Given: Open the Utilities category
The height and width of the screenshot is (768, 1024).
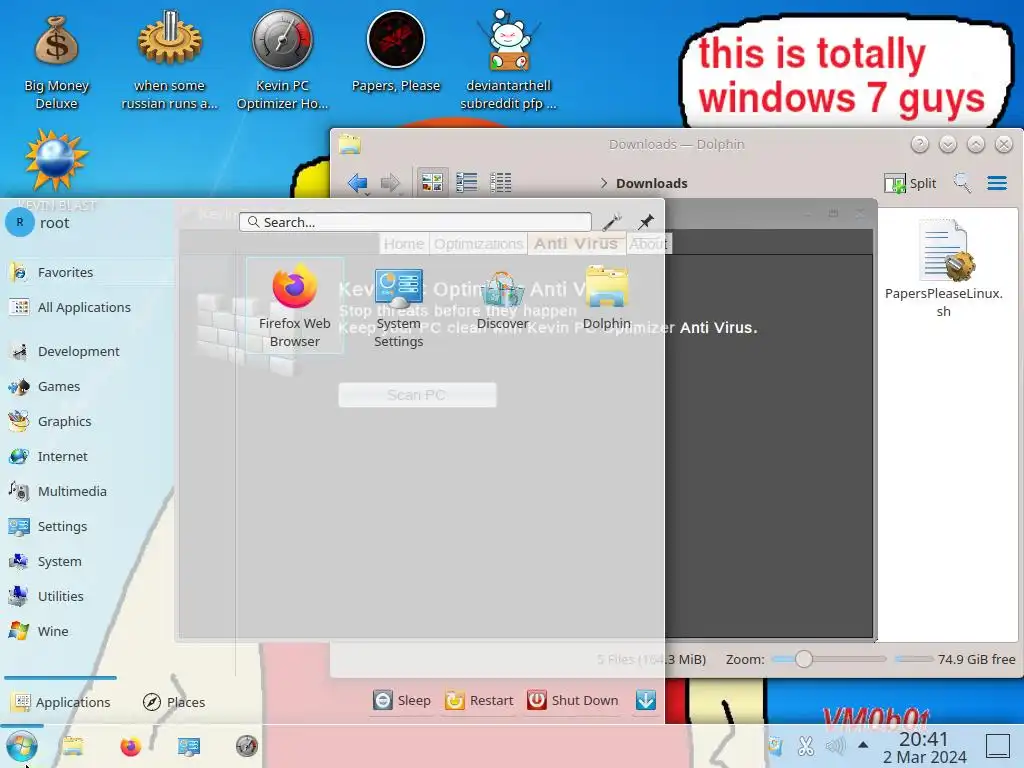Looking at the screenshot, I should [x=88, y=596].
